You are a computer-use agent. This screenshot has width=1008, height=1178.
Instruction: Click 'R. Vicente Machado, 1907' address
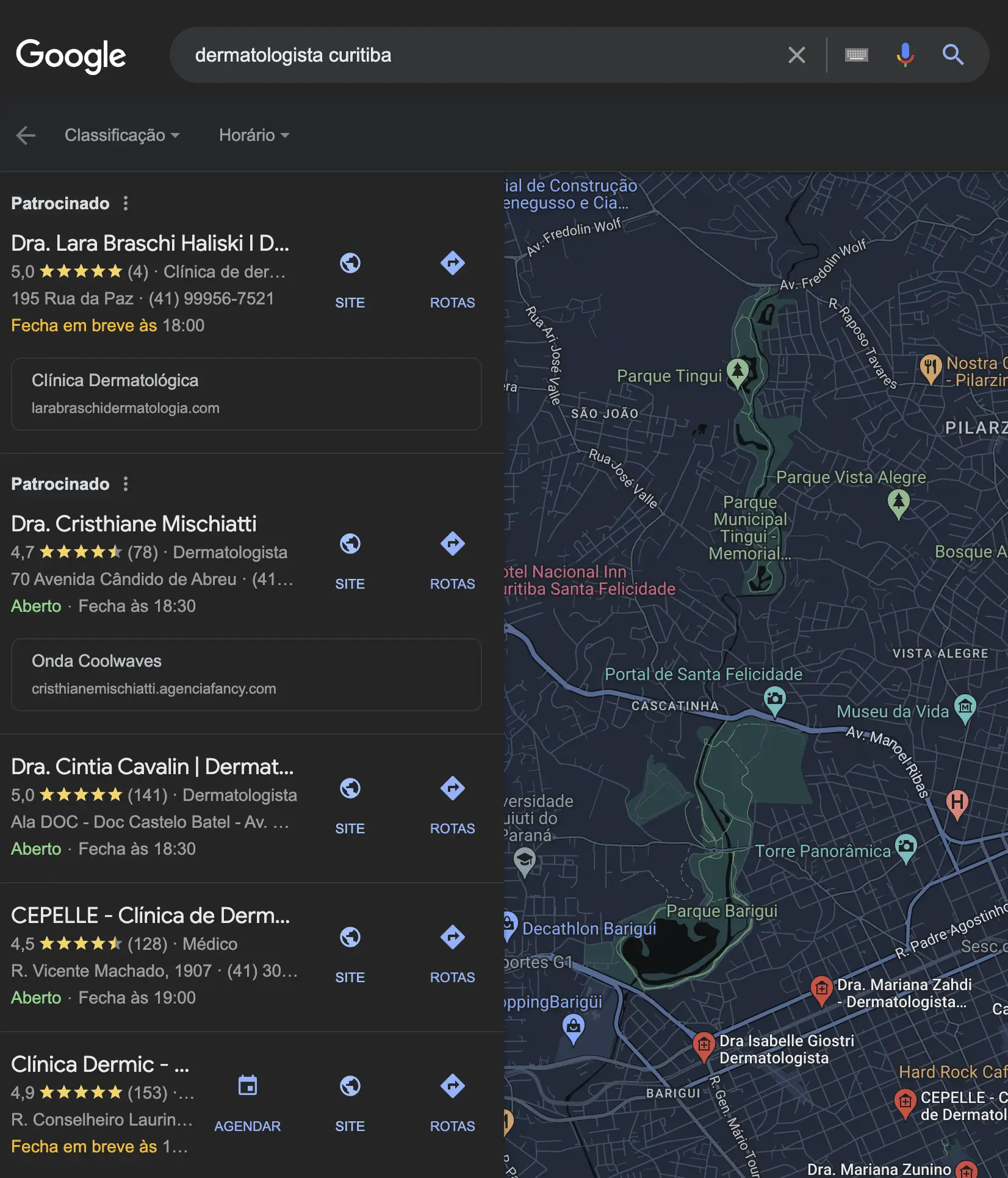(111, 971)
